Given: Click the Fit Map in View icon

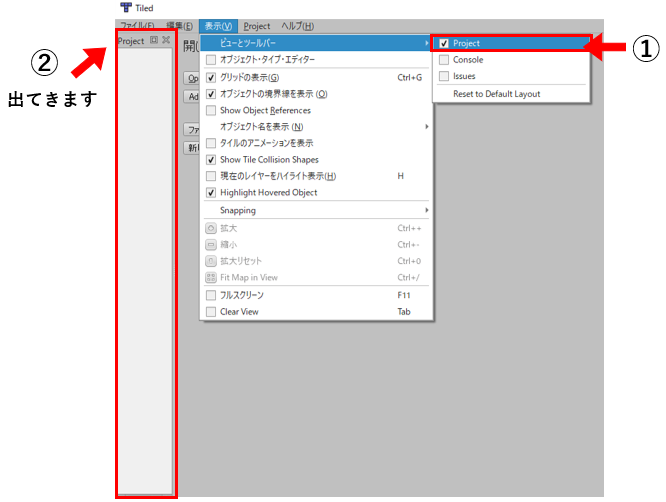Looking at the screenshot, I should (211, 278).
